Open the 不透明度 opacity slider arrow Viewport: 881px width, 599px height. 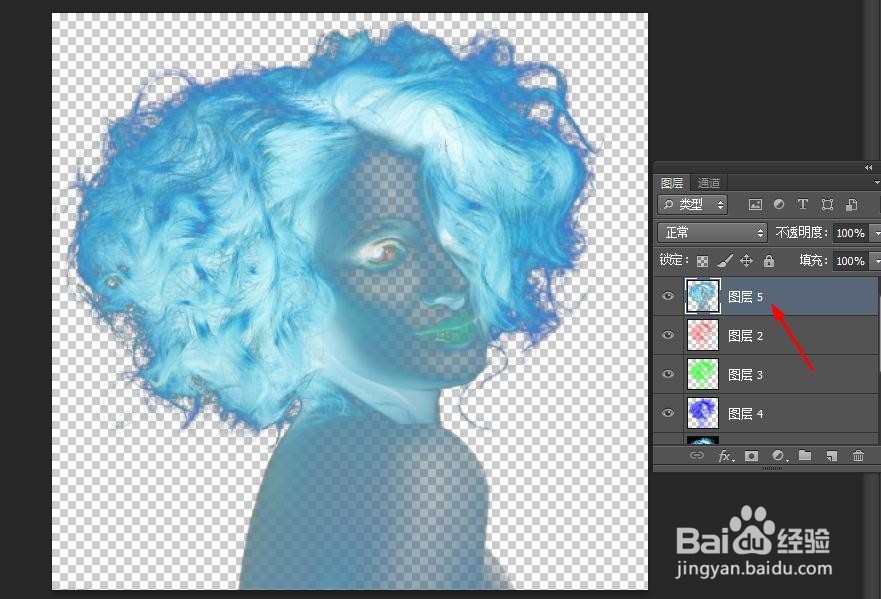tap(875, 233)
